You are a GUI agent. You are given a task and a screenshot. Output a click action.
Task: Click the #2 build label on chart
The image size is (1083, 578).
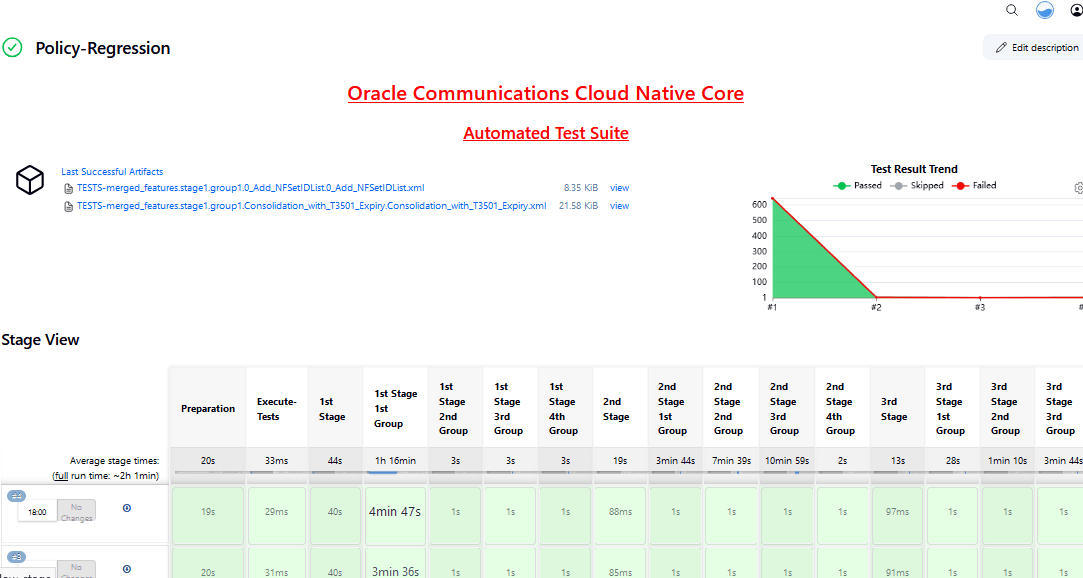coord(876,307)
